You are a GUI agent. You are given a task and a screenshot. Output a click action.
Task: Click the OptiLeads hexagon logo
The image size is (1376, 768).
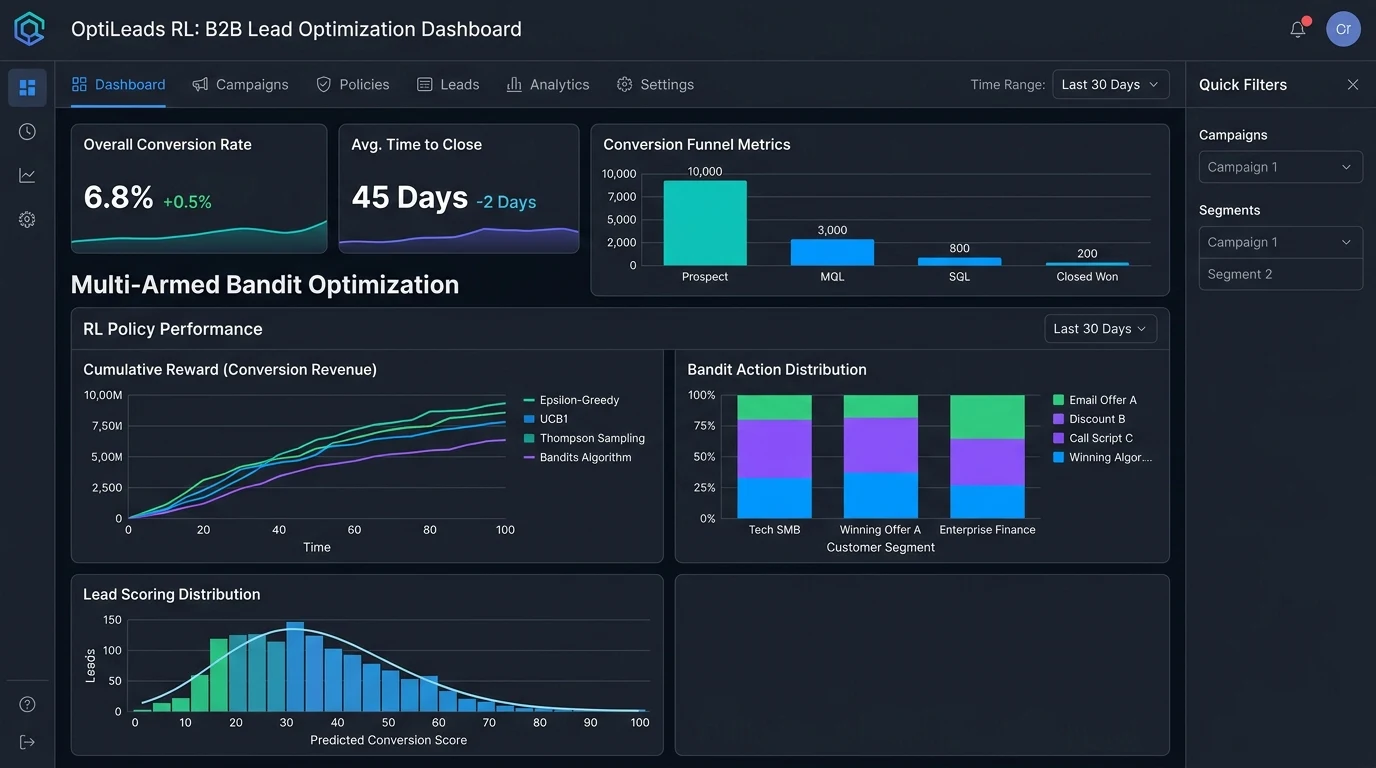(x=29, y=29)
